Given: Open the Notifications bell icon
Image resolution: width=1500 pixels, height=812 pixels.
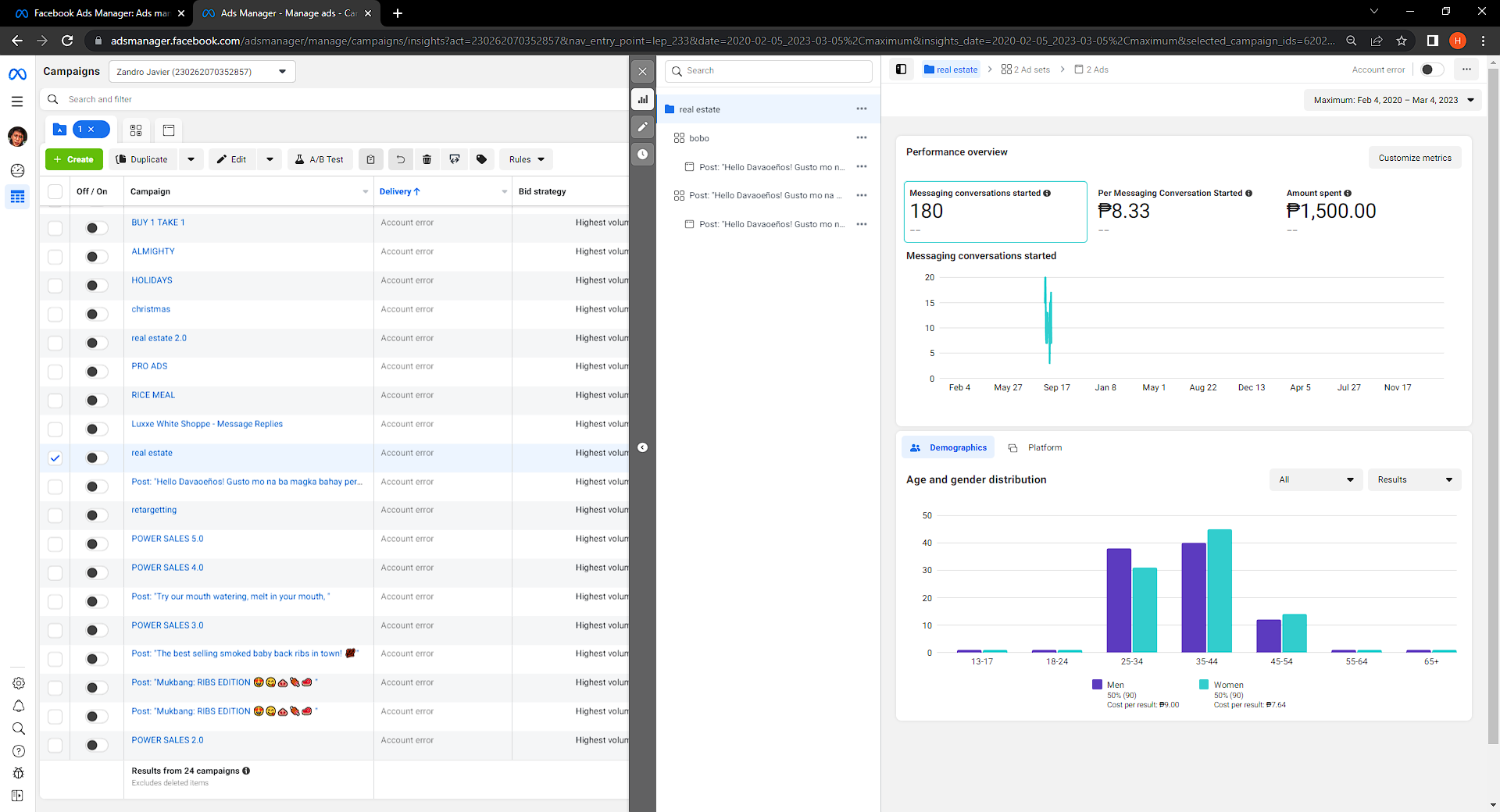Looking at the screenshot, I should [x=19, y=706].
